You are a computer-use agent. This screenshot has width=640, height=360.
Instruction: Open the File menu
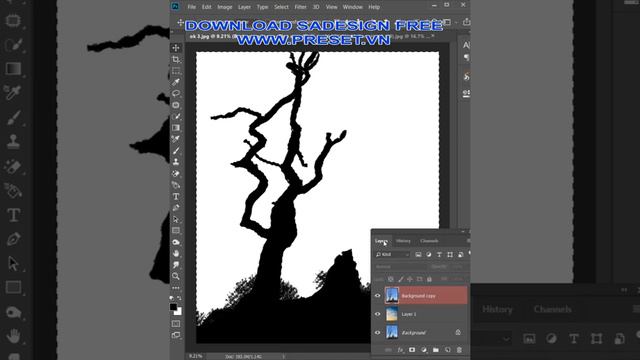(x=191, y=7)
